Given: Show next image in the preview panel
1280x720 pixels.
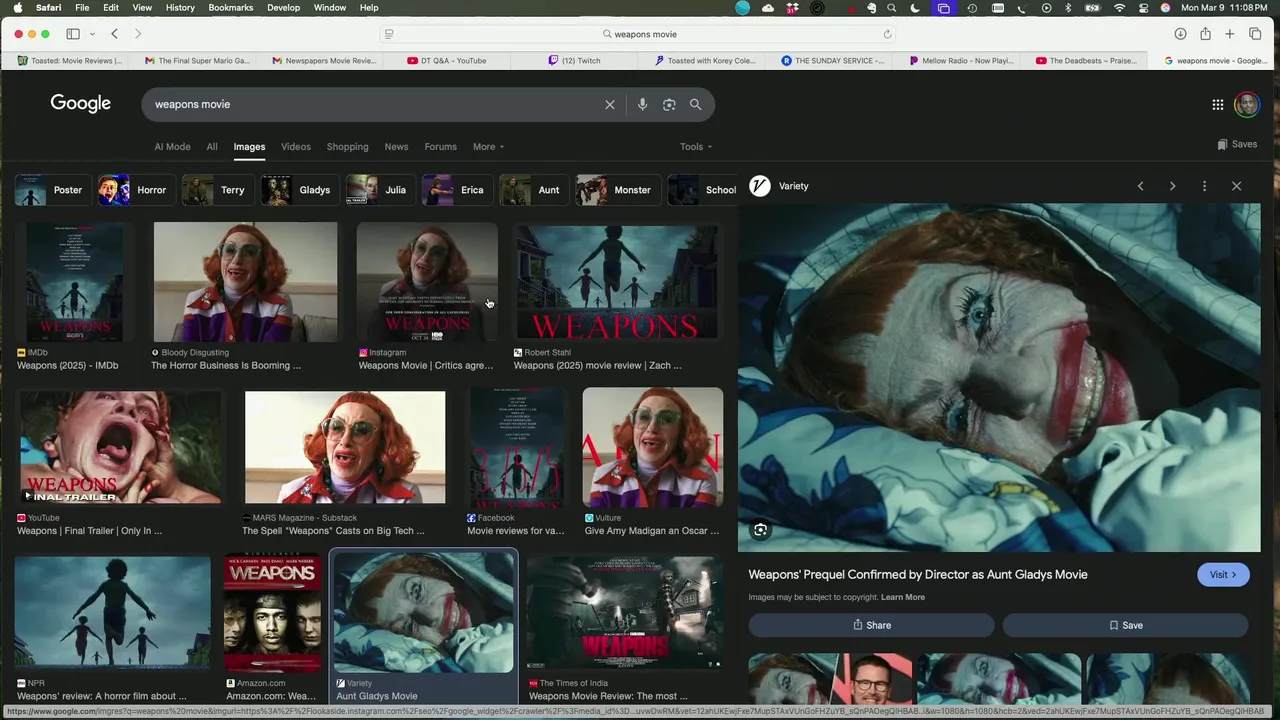Looking at the screenshot, I should coord(1172,186).
